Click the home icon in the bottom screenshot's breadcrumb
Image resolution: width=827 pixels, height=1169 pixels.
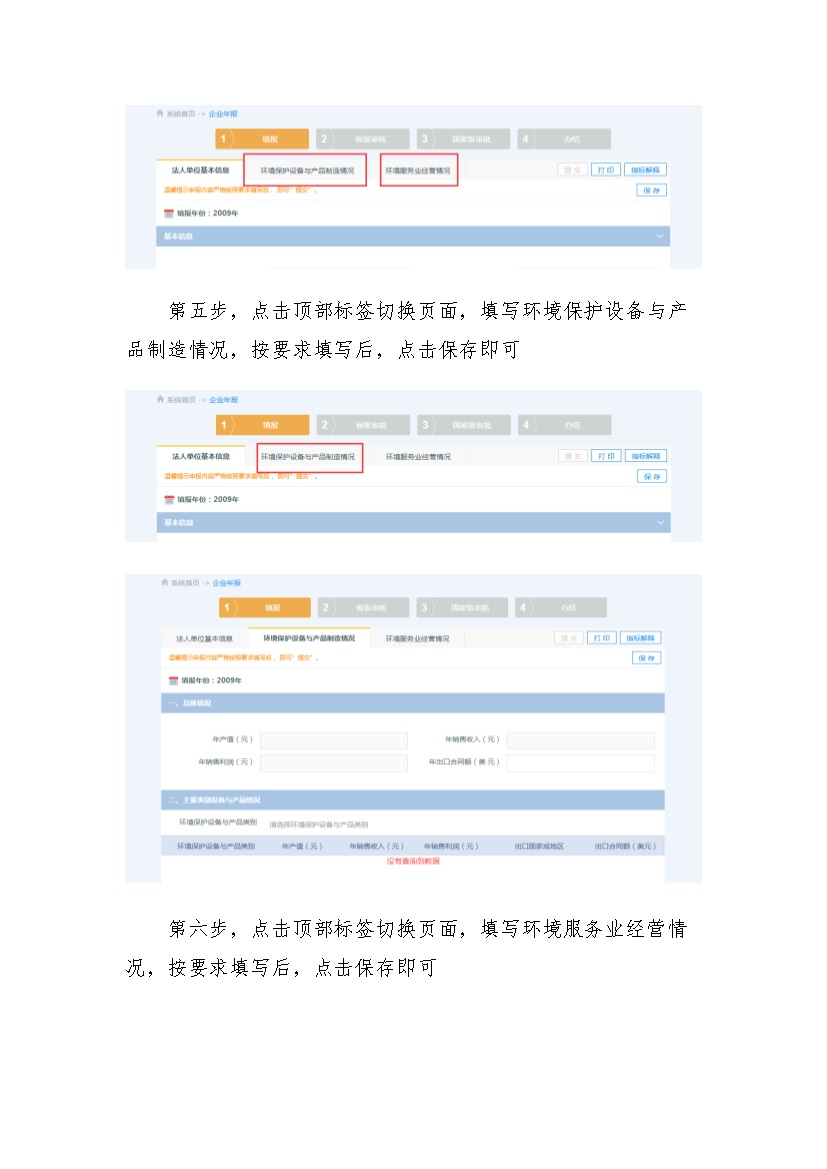[164, 582]
